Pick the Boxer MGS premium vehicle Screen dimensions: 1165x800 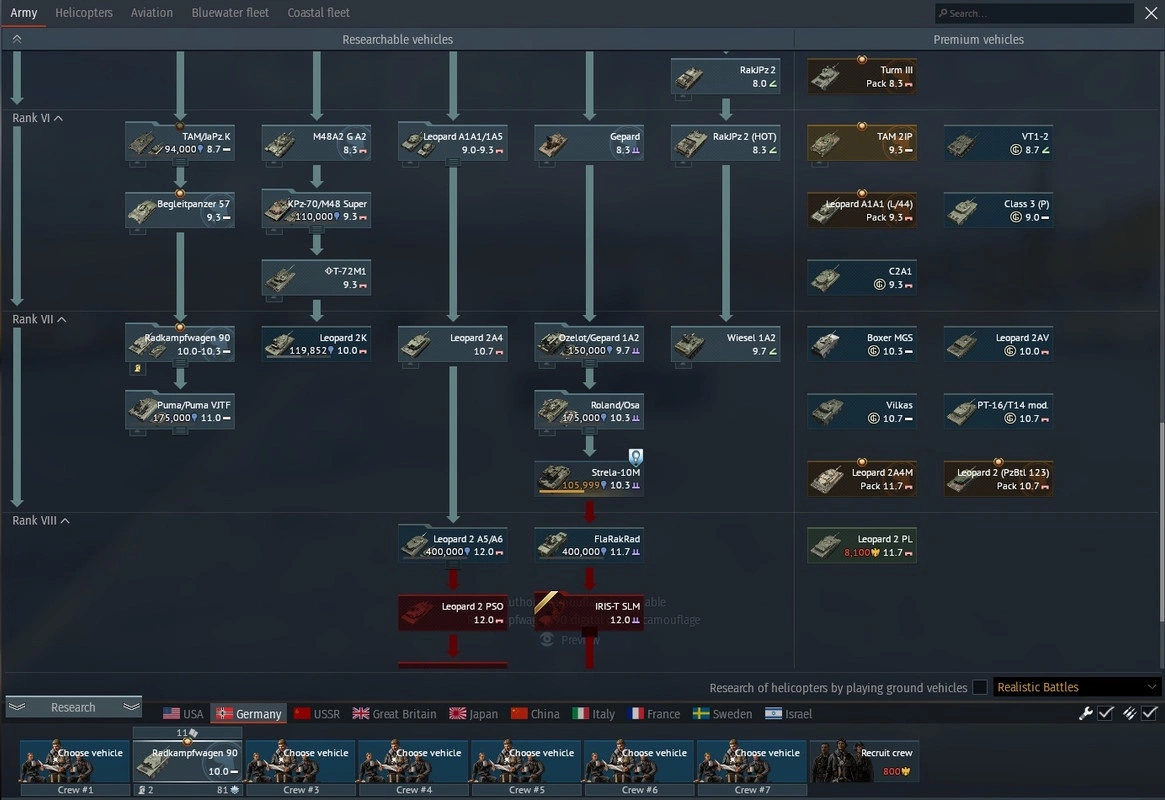tap(861, 344)
